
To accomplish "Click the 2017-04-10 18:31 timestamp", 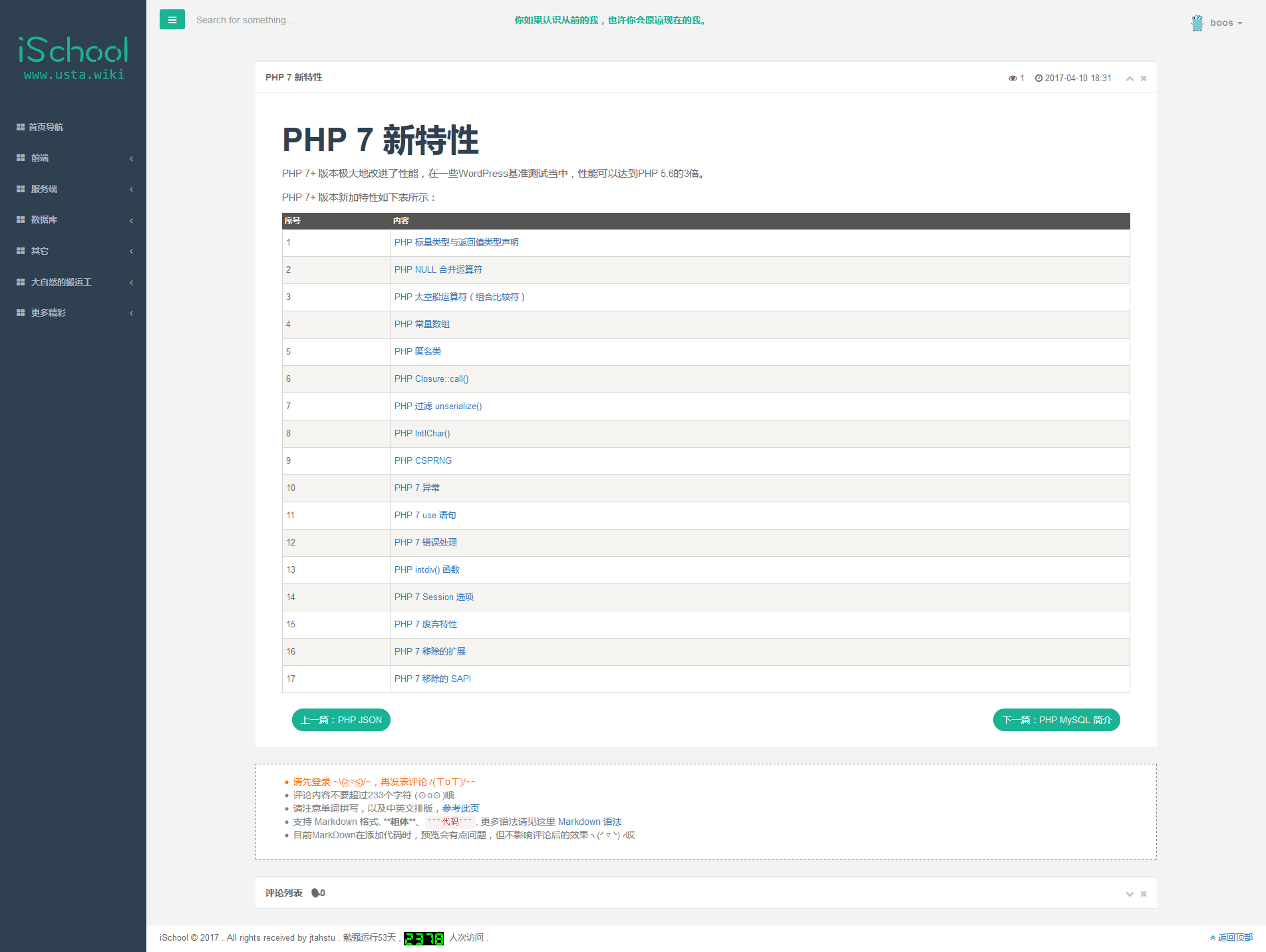I will [x=1078, y=79].
